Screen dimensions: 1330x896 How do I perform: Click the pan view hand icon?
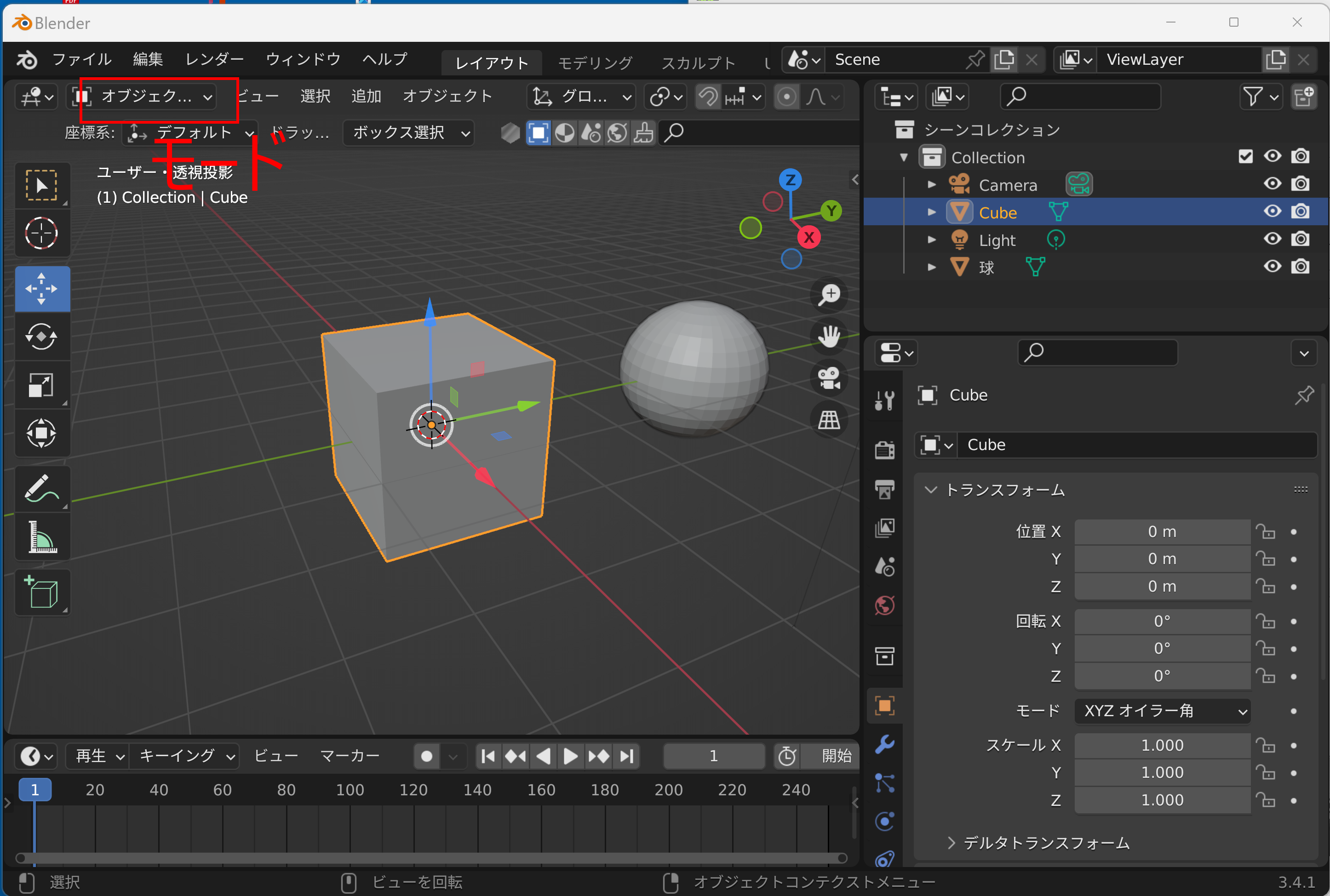tap(829, 337)
